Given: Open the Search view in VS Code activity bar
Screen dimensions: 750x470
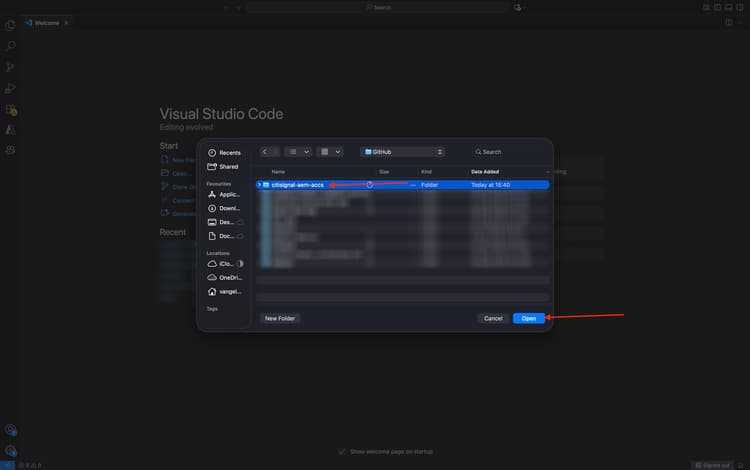Looking at the screenshot, I should (10, 46).
